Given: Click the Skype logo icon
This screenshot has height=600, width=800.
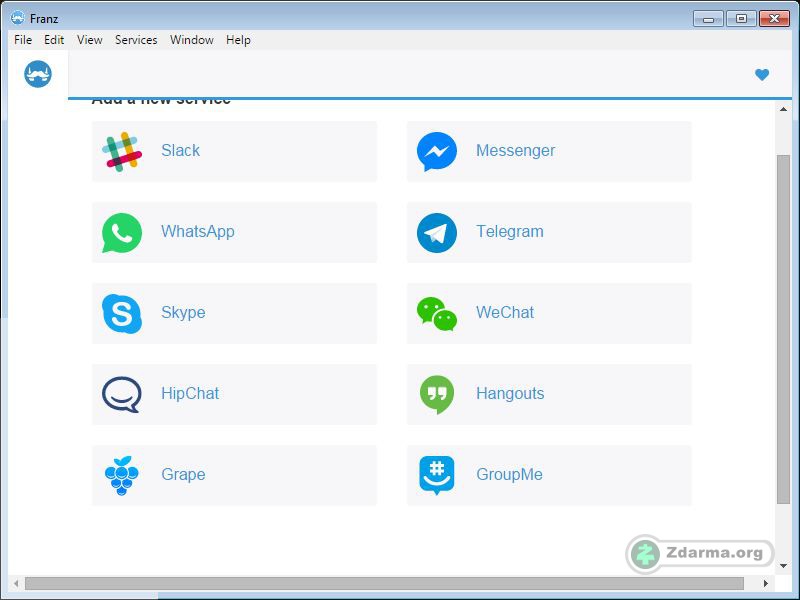Looking at the screenshot, I should pos(122,314).
